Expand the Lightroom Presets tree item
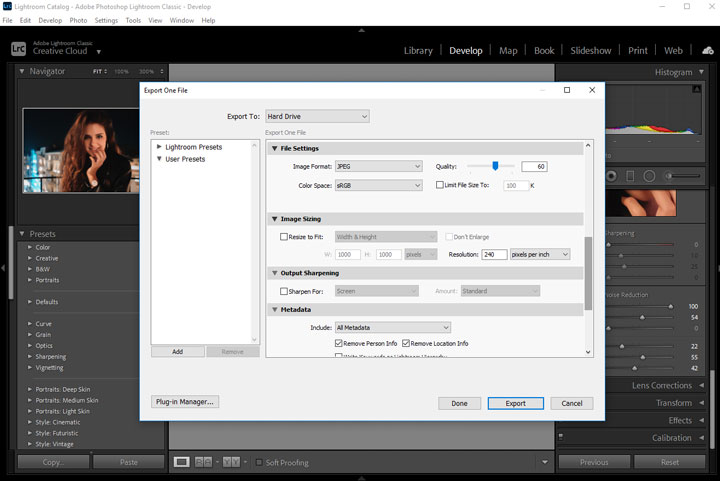The width and height of the screenshot is (720, 481). click(x=159, y=147)
